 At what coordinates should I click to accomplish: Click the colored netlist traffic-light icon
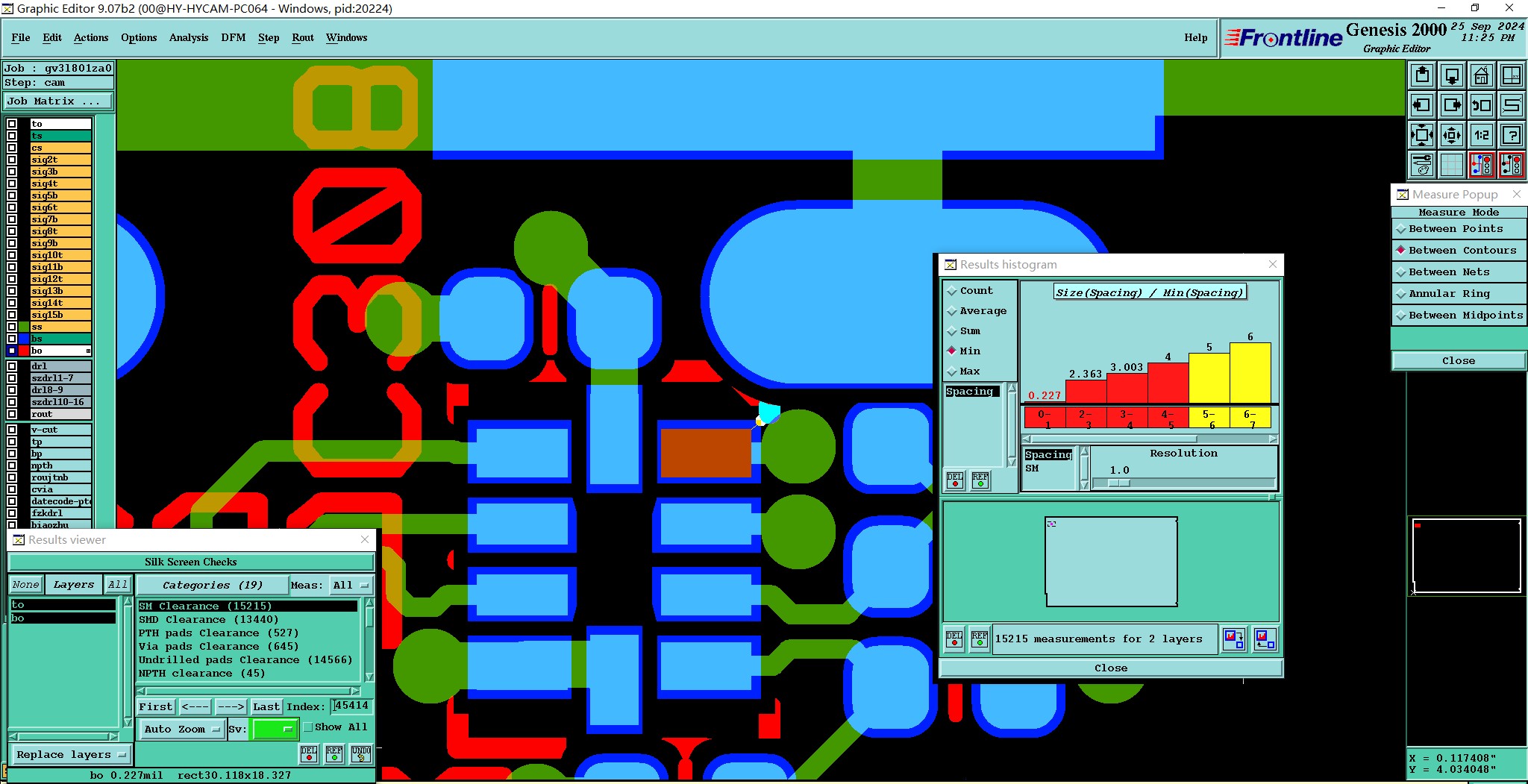tap(1482, 165)
